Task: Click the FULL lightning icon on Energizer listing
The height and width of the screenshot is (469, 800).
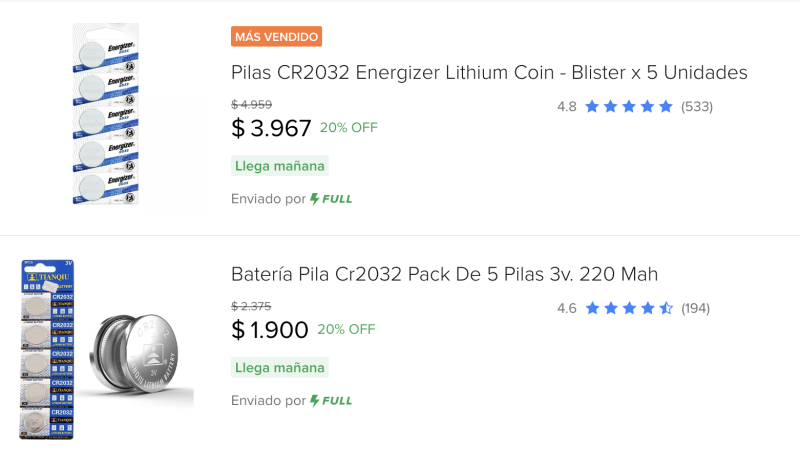Action: pos(315,198)
